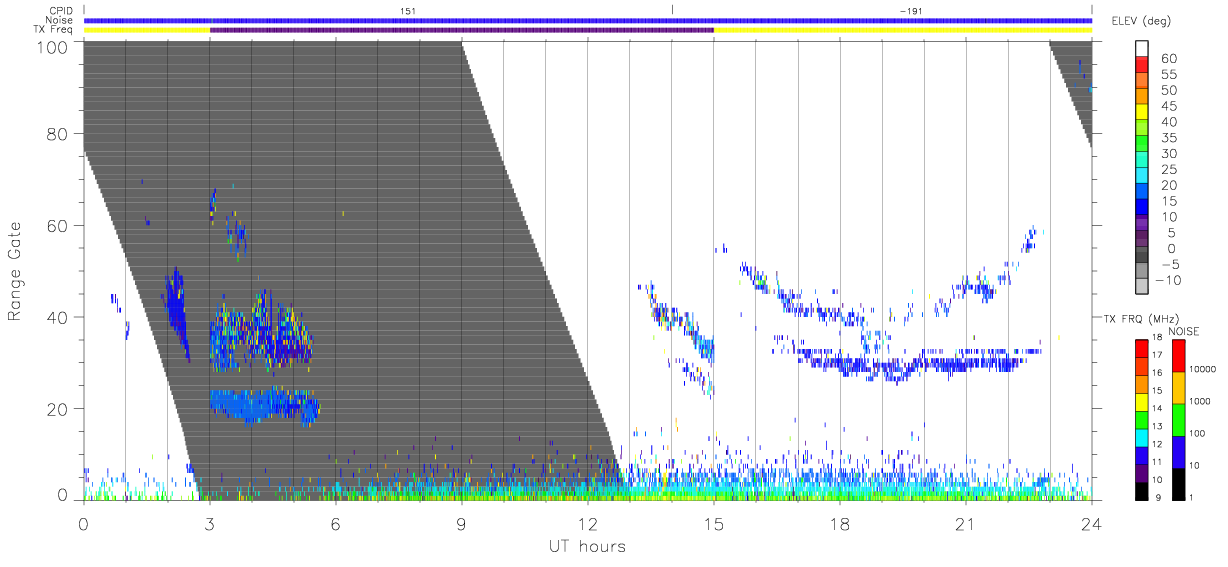The image size is (1228, 567).
Task: Click the blue Noise bar at the top
Action: tap(588, 20)
